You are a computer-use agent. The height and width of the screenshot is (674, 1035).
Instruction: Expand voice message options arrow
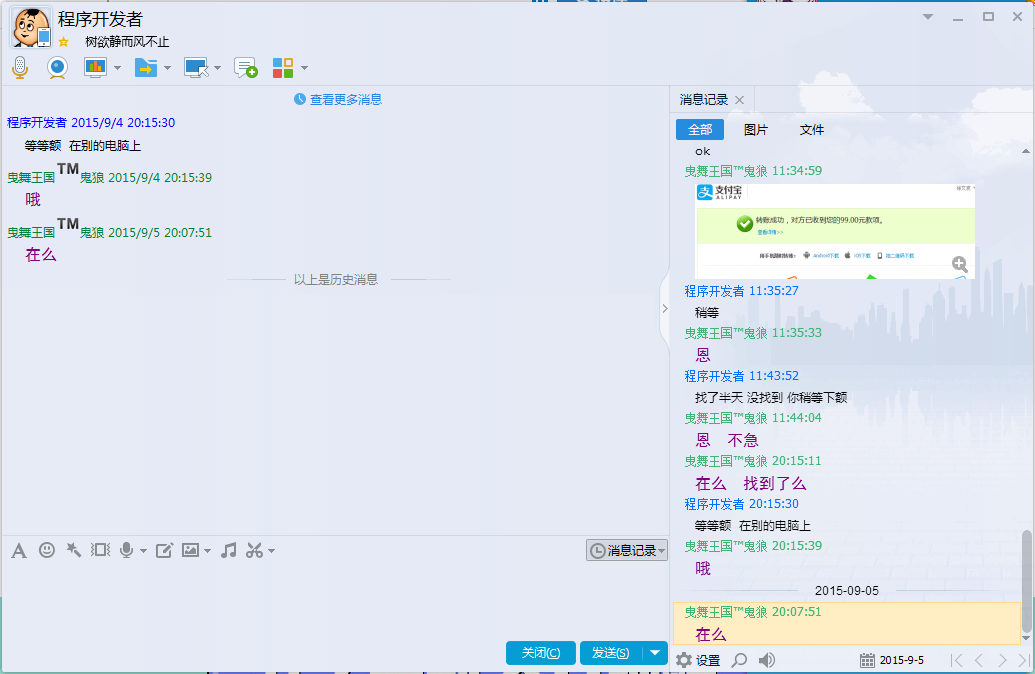coord(143,551)
